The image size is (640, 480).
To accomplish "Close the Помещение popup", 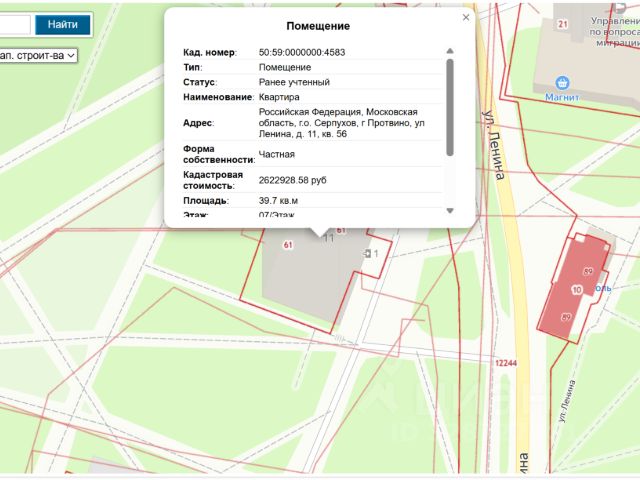I will [466, 18].
